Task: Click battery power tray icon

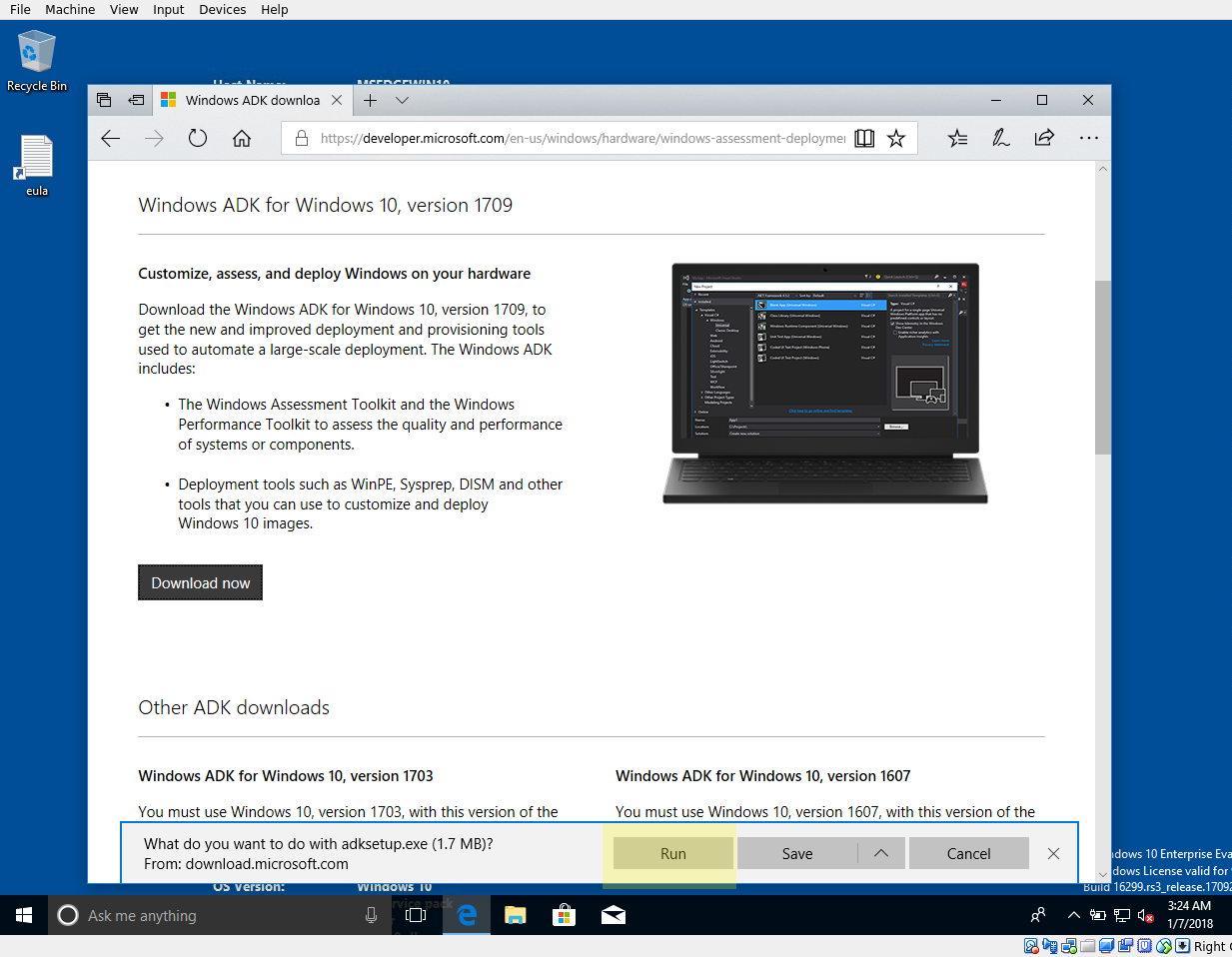Action: [x=1098, y=915]
